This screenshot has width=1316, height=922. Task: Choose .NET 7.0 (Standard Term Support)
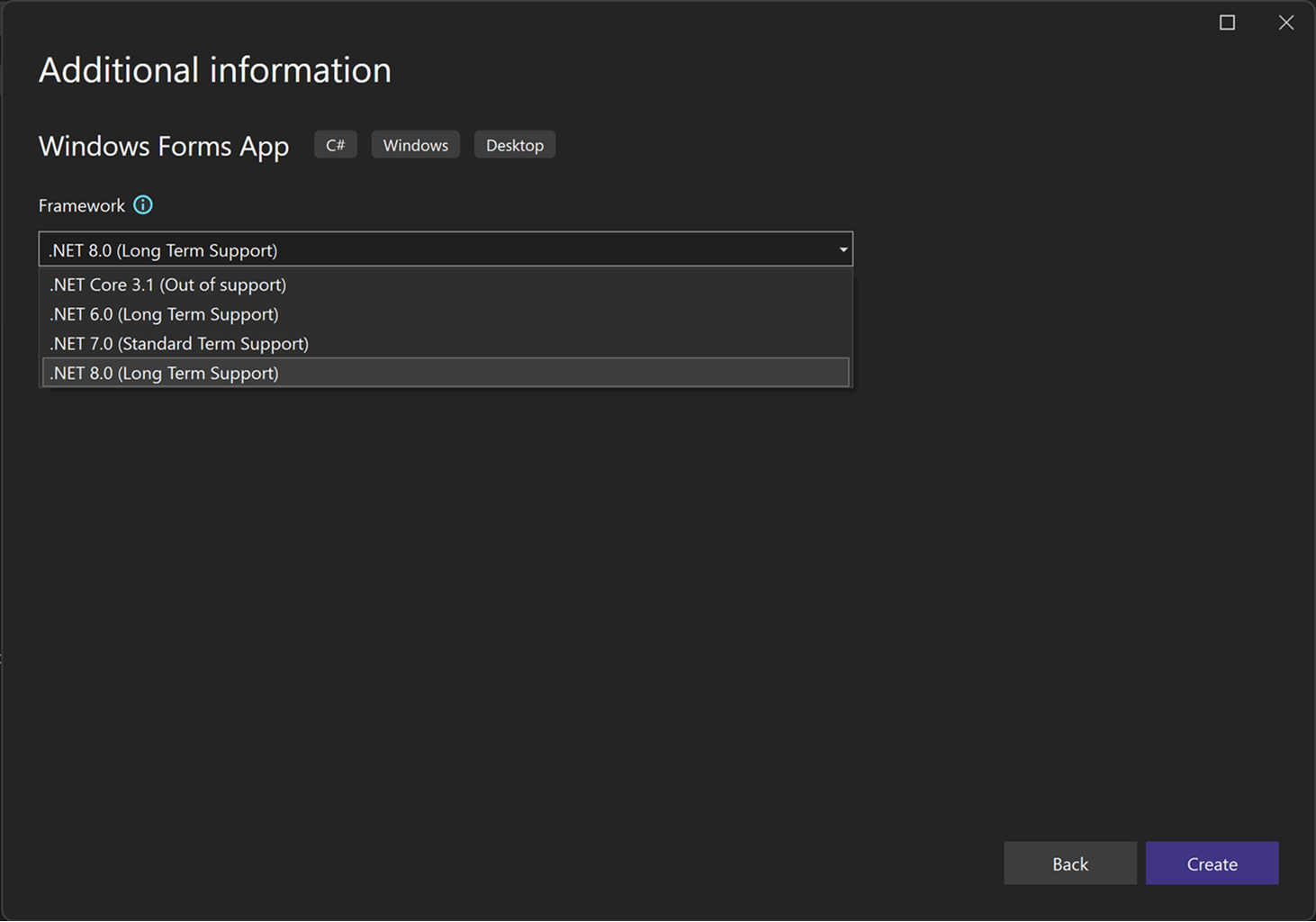[x=177, y=343]
